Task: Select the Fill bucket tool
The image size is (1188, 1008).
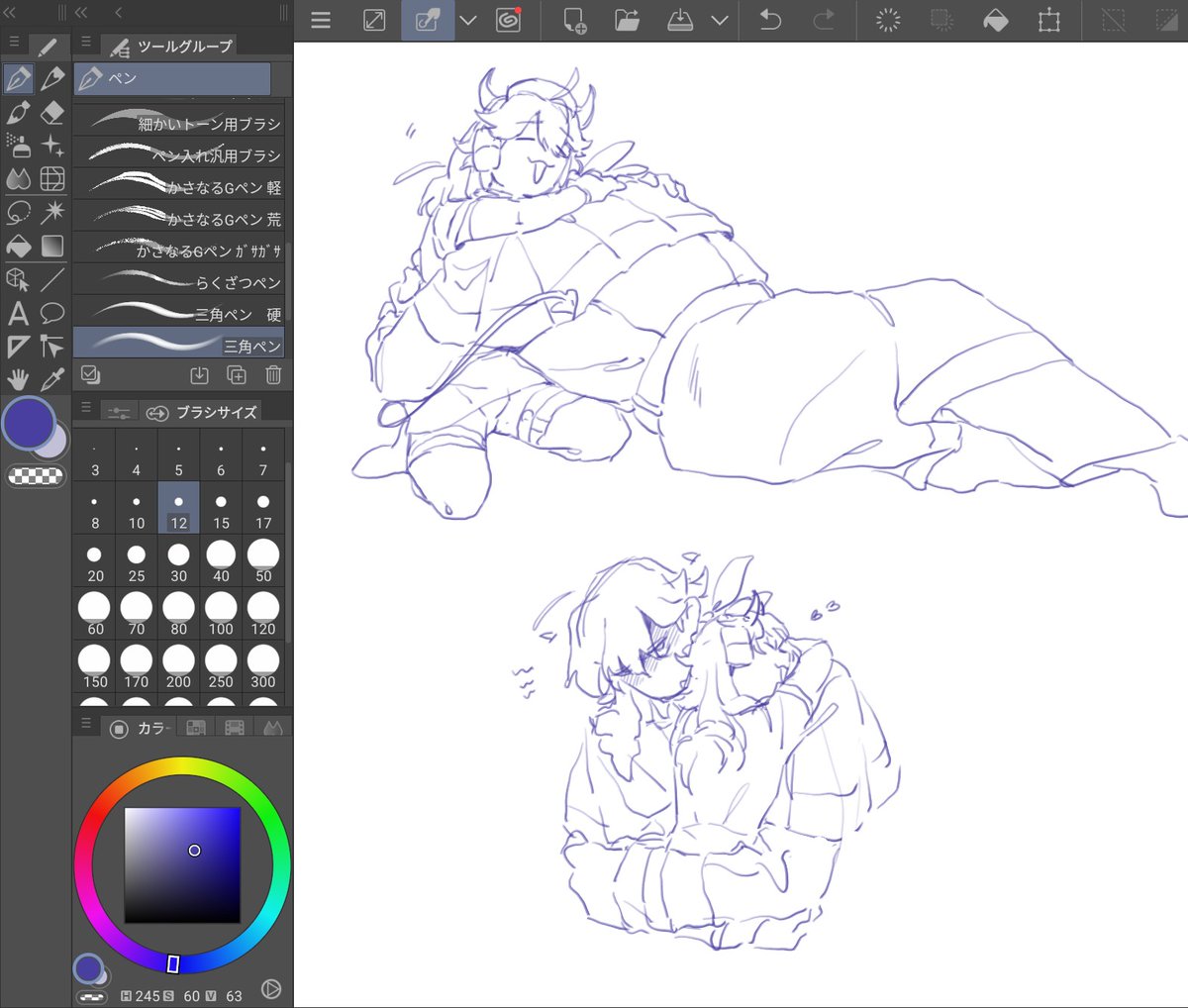Action: coord(18,246)
